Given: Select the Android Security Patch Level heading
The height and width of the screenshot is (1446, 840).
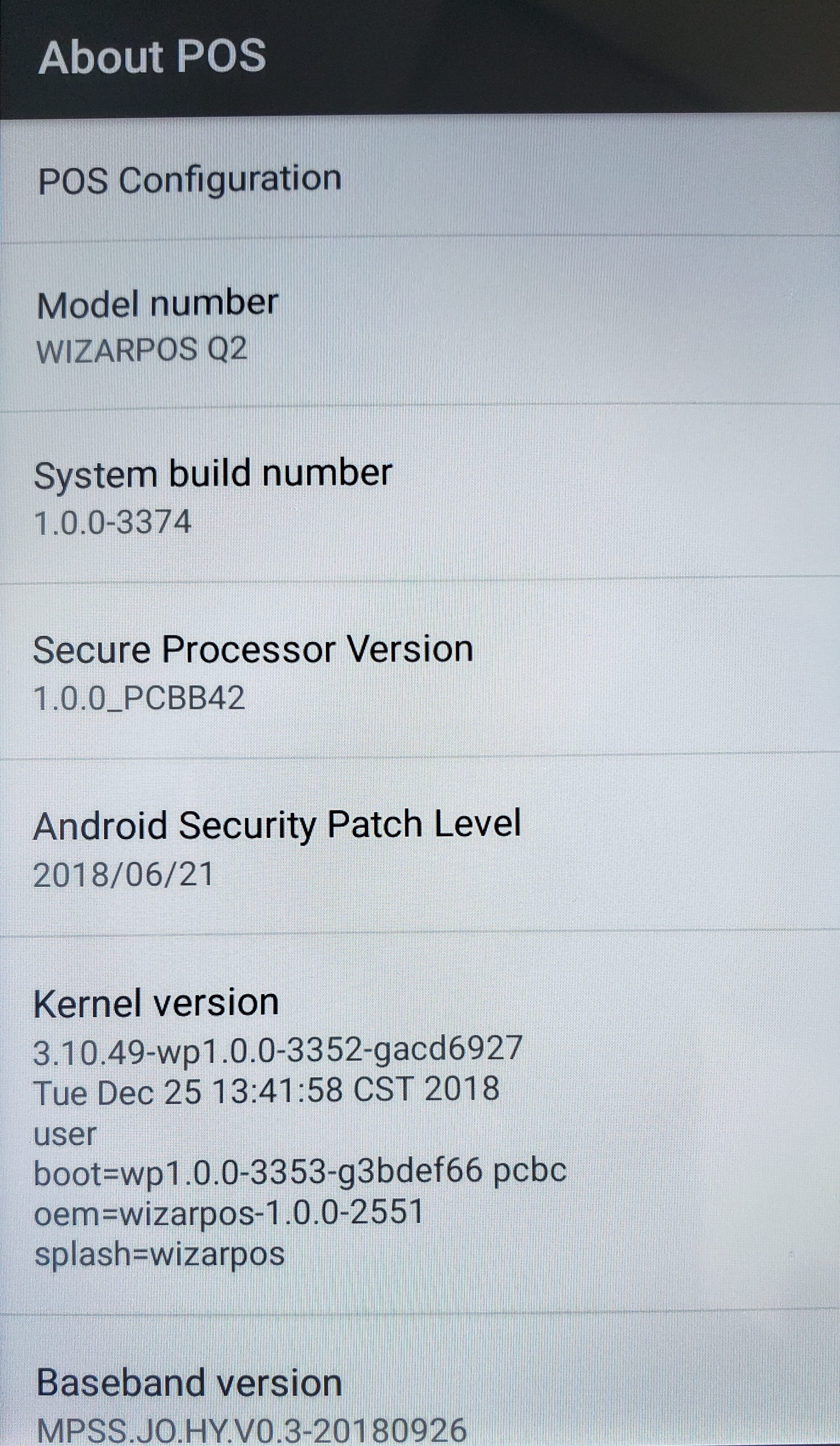Looking at the screenshot, I should 277,825.
